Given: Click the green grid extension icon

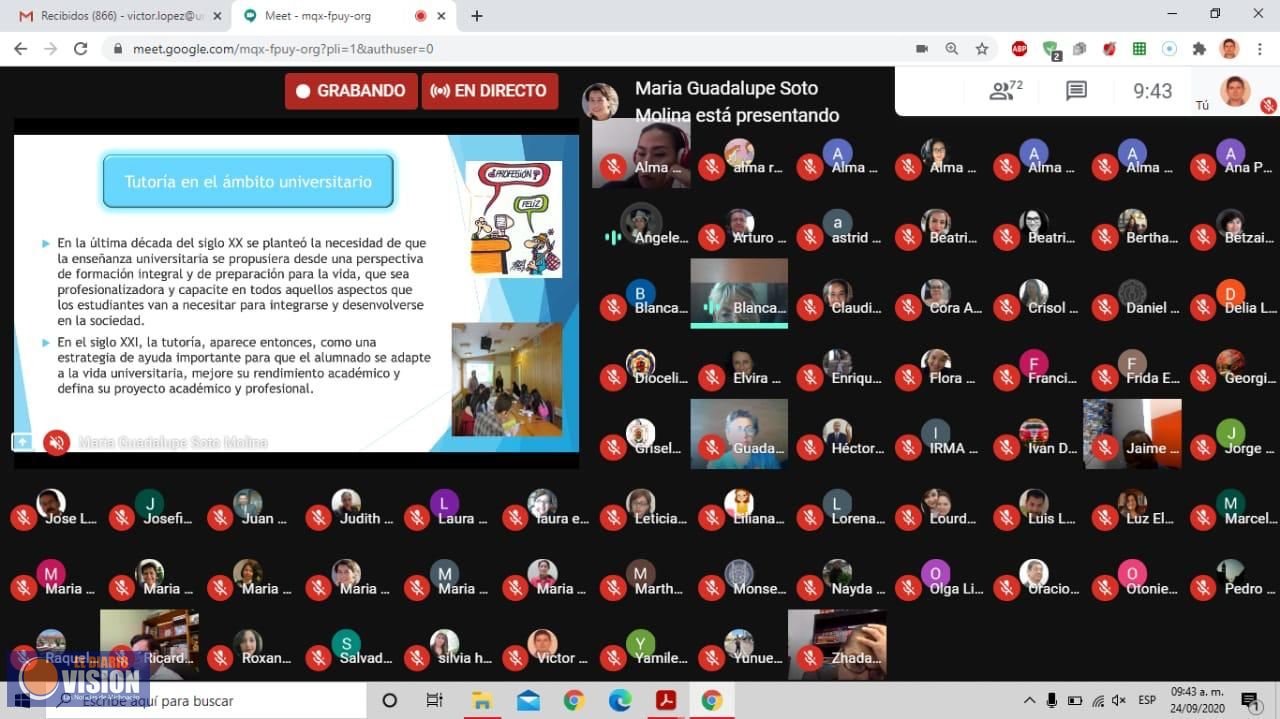Looking at the screenshot, I should (x=1139, y=48).
